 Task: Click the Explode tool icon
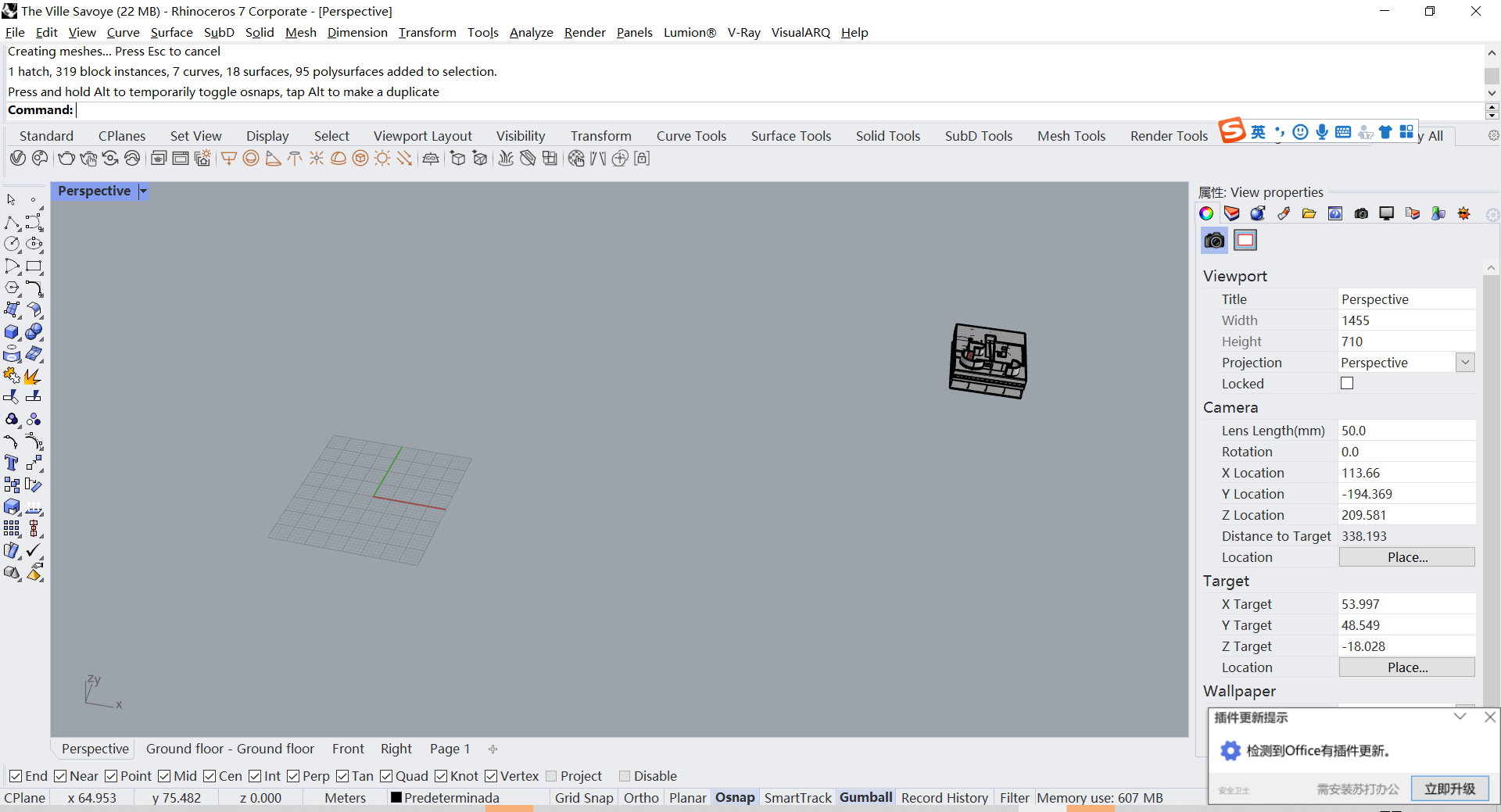coord(34,376)
